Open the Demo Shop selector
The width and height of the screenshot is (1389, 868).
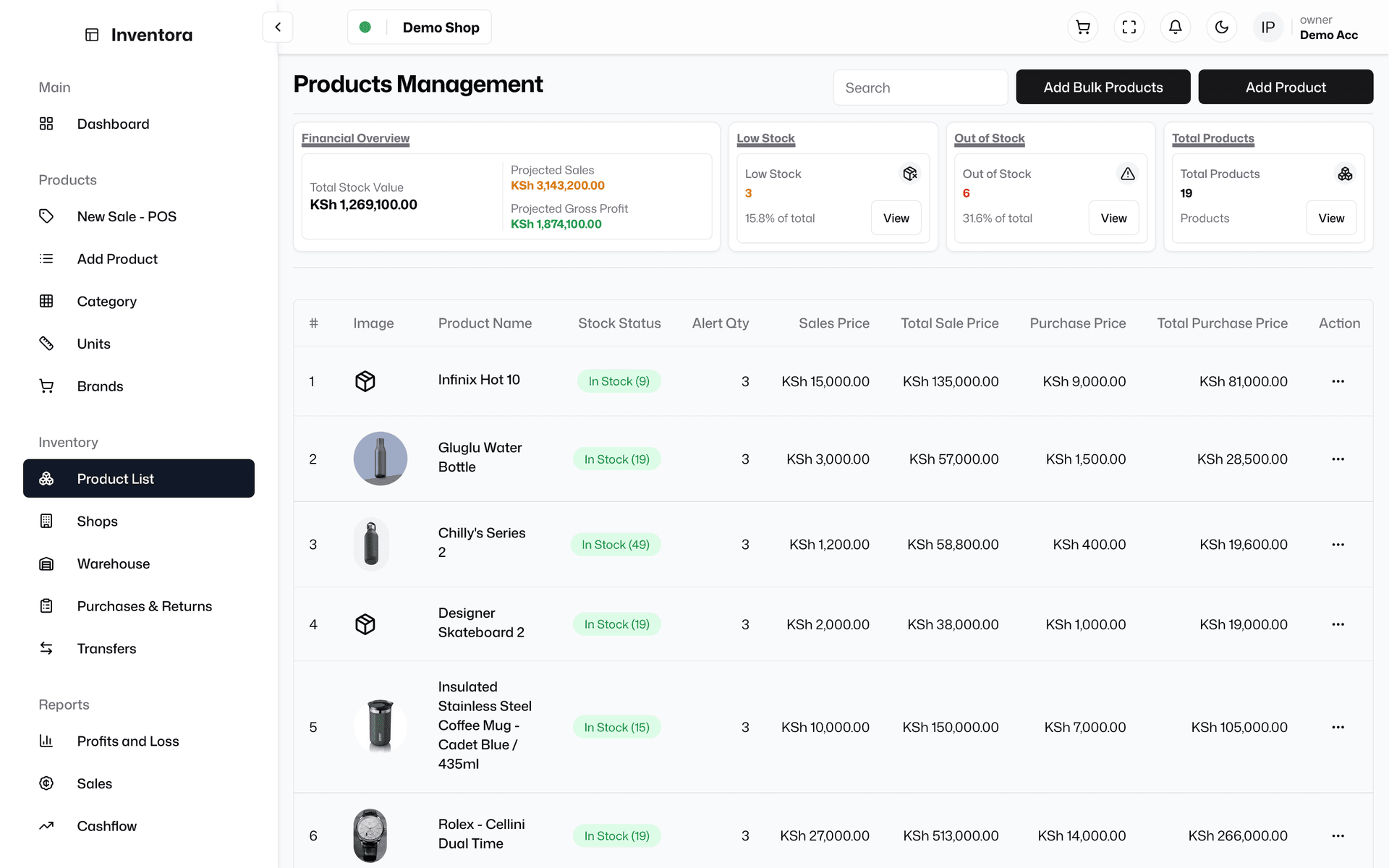pos(420,27)
